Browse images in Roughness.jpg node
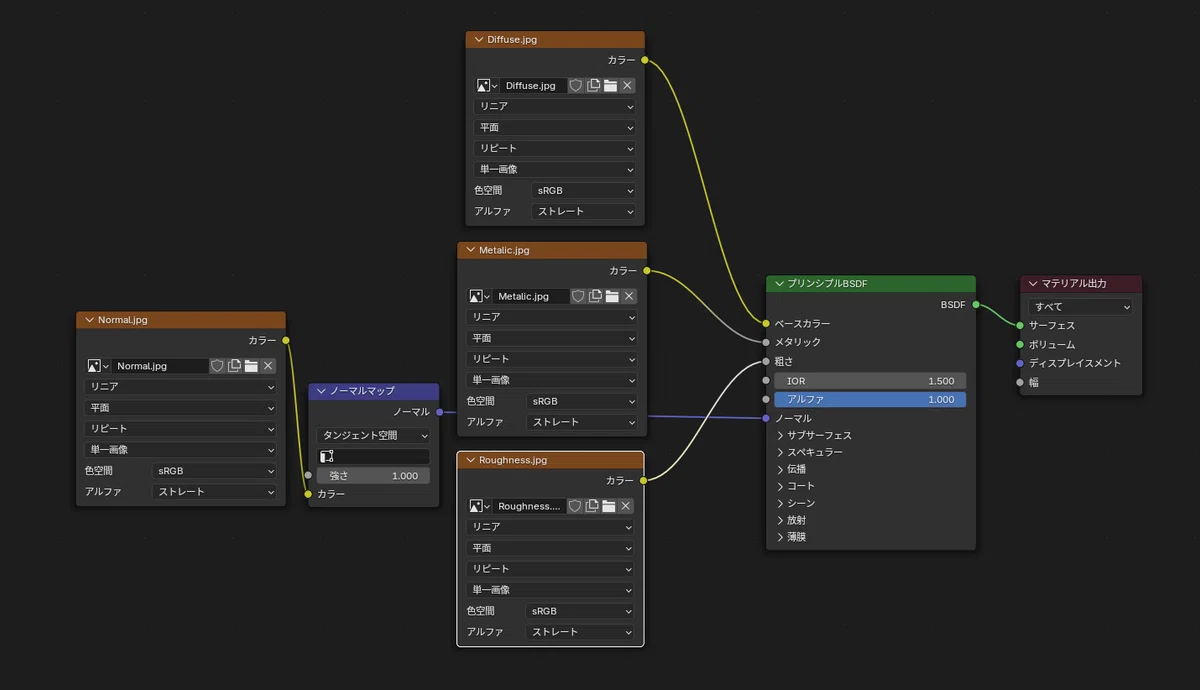 pyautogui.click(x=479, y=506)
